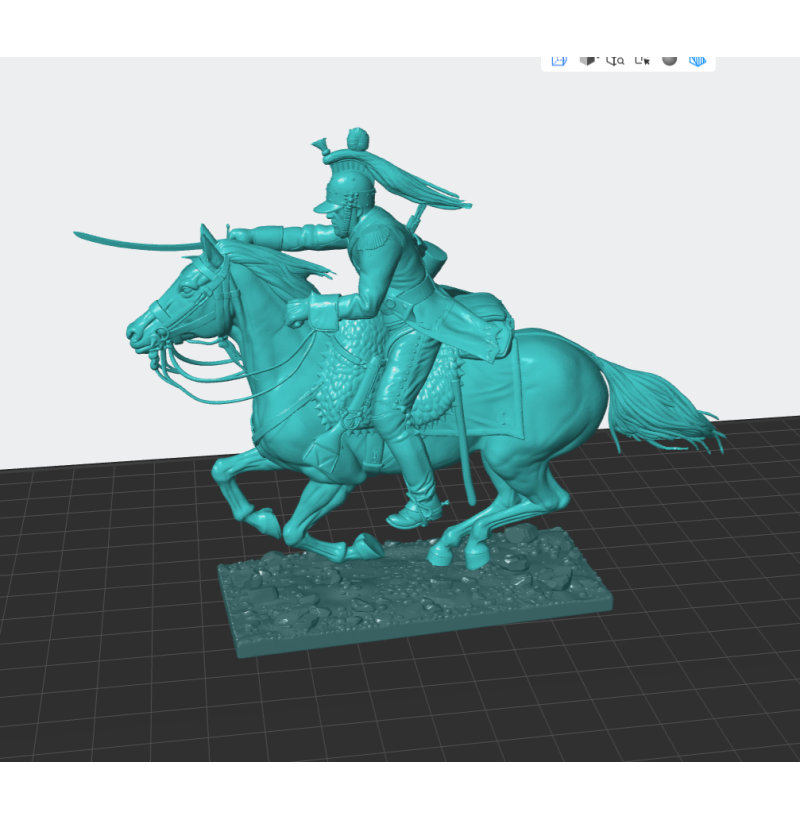The image size is (800, 820).
Task: Open the gray cube view-orientation dropdown
Action: tap(589, 61)
